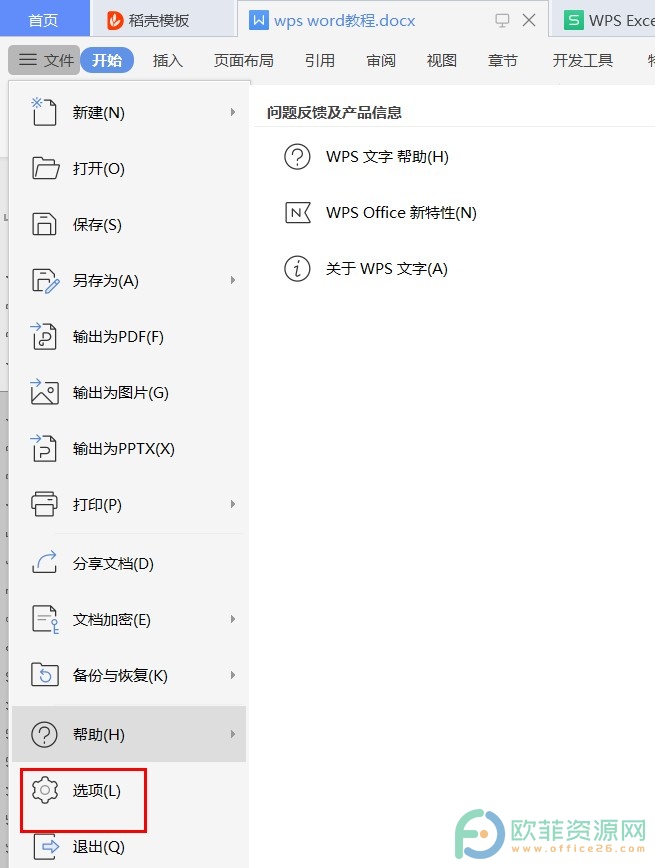Expand the 打印(P) submenu arrow
This screenshot has width=655, height=868.
pyautogui.click(x=233, y=504)
